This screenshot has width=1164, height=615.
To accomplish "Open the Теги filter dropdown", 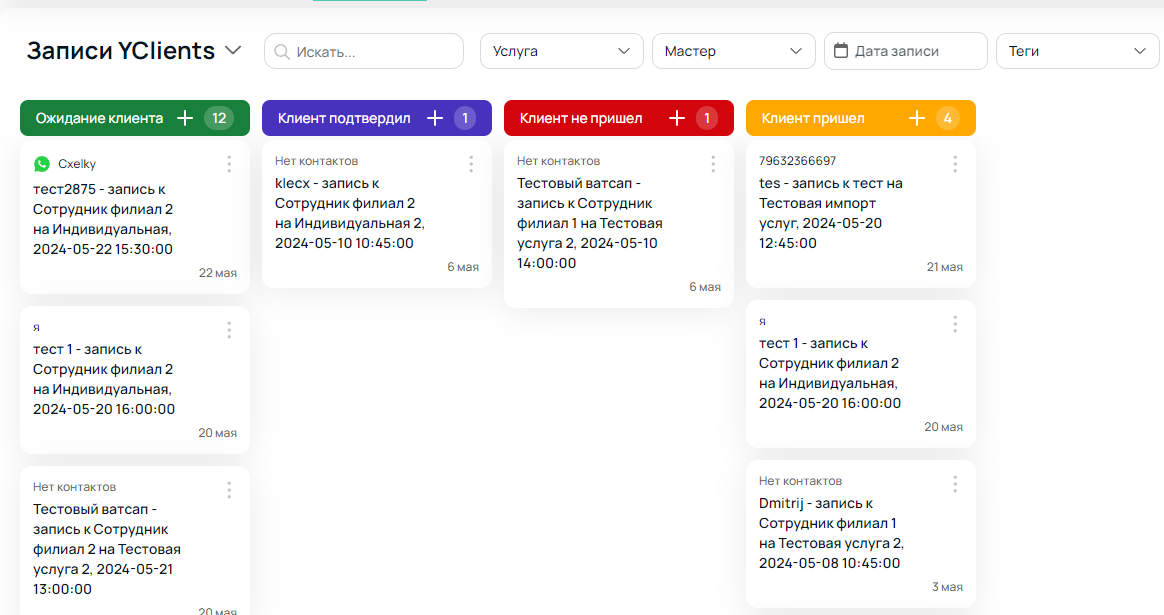I will click(1077, 51).
